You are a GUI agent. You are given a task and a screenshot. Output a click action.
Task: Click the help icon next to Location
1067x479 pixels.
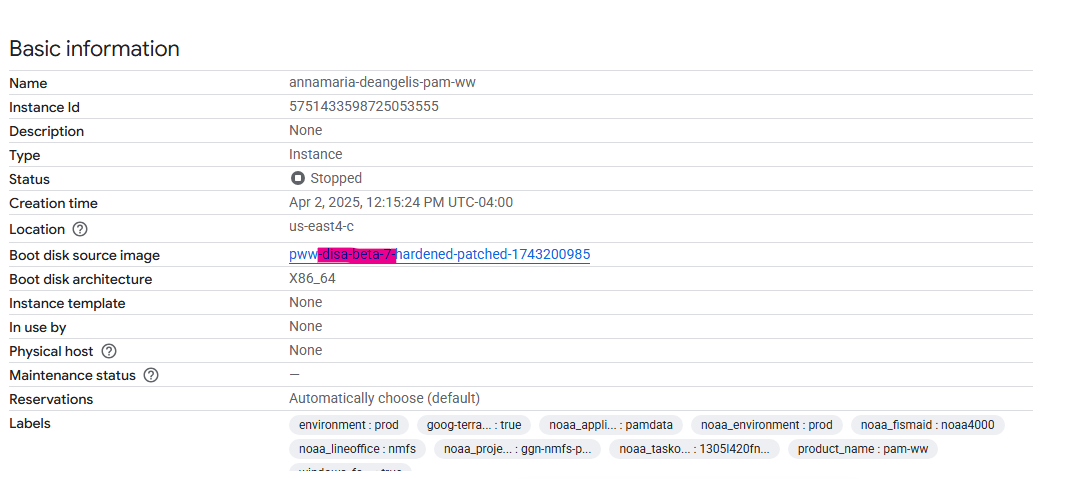(x=80, y=229)
